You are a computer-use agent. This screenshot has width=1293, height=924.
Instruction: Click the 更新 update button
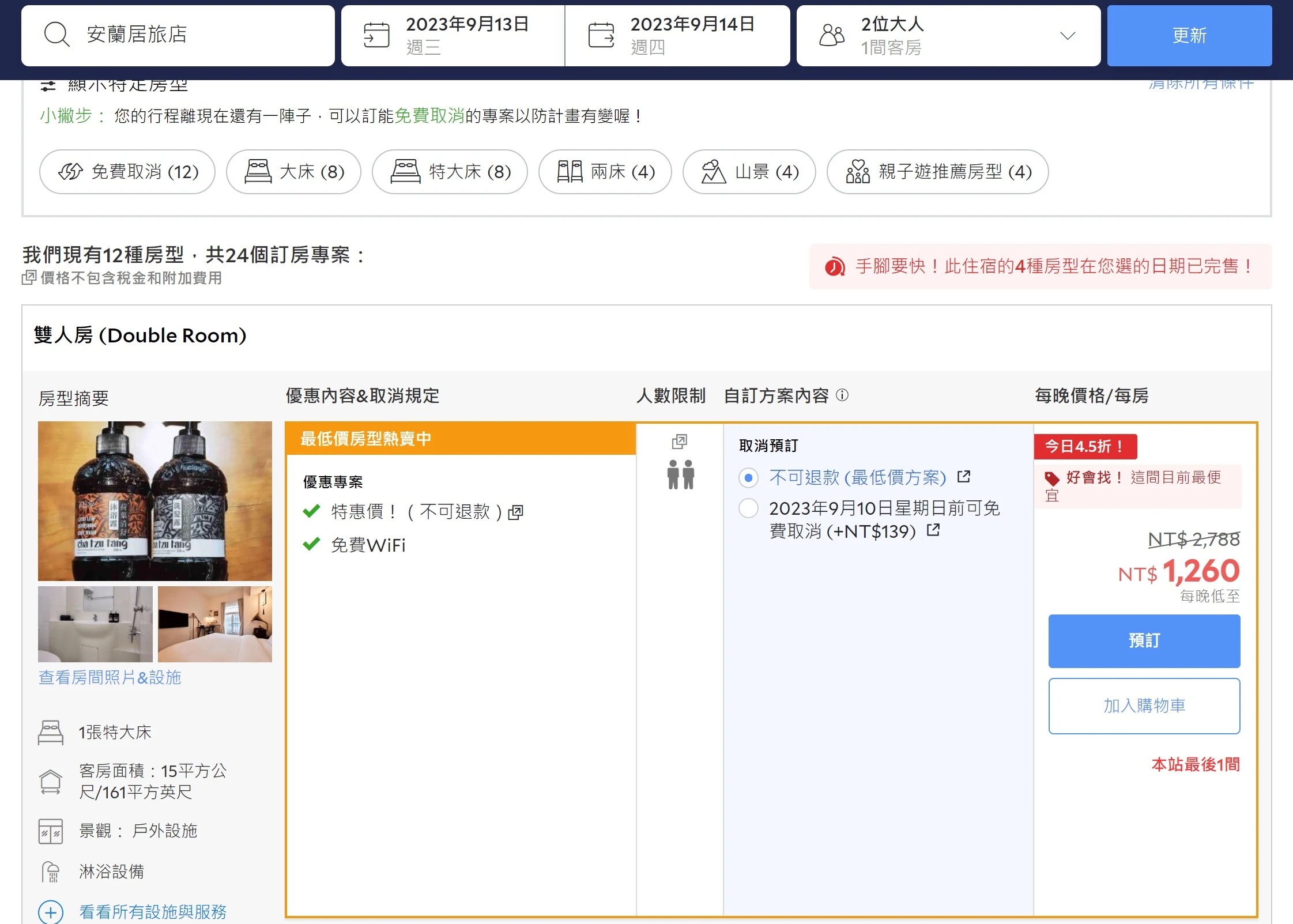[1189, 36]
